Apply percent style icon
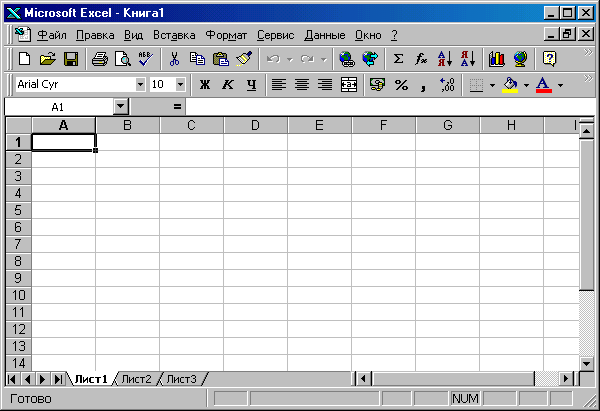Screen dimensions: 600x411 click(401, 84)
